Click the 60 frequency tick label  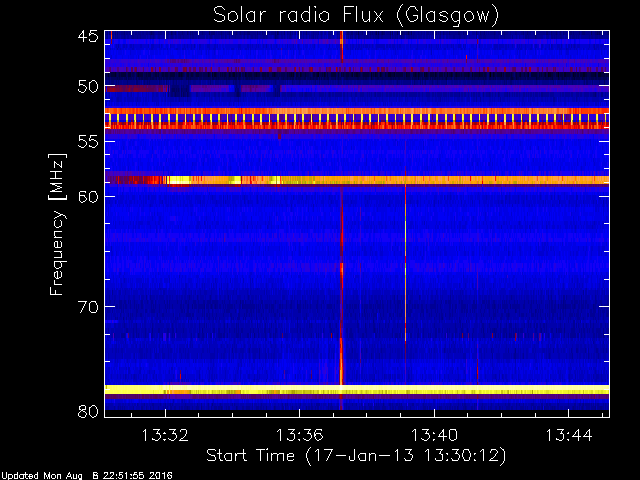click(88, 197)
